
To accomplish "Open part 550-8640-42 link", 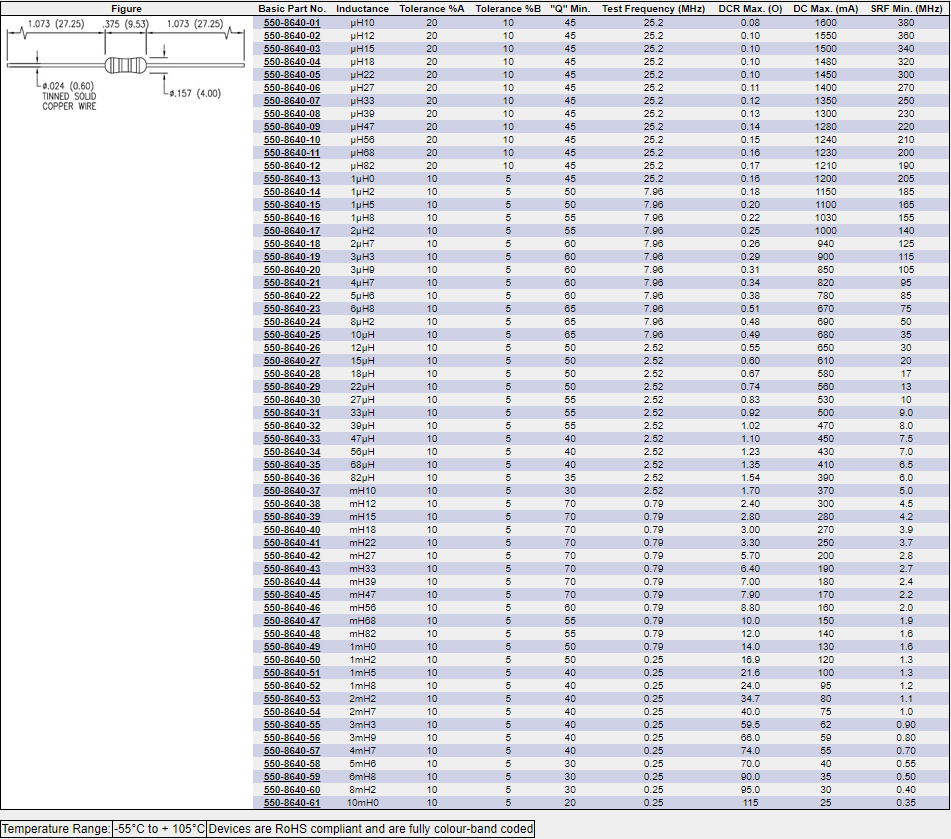I will pyautogui.click(x=292, y=555).
